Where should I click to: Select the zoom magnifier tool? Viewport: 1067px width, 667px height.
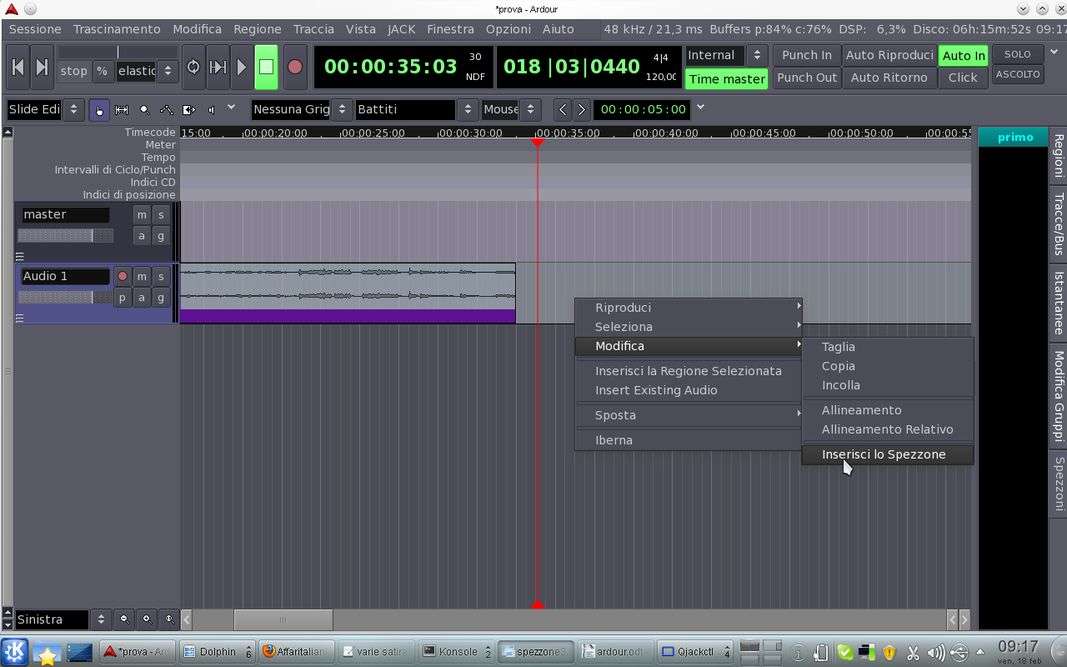click(144, 109)
